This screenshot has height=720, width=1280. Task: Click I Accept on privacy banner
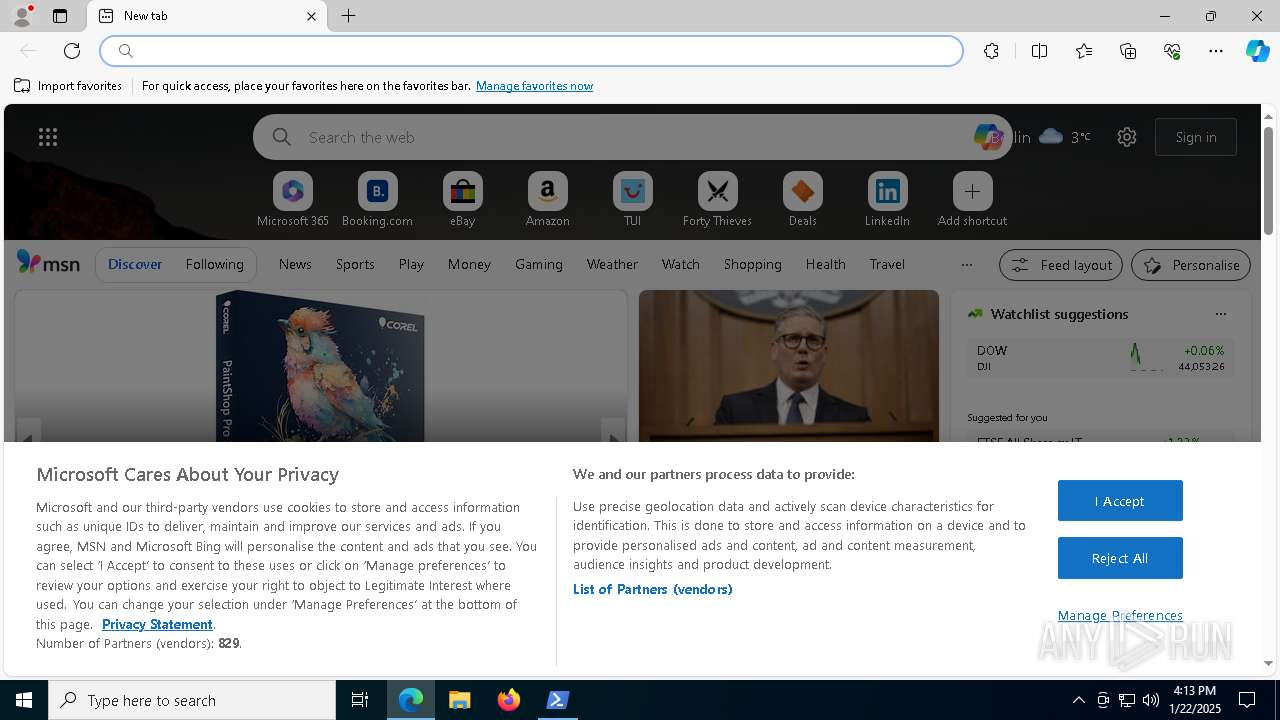tap(1120, 501)
